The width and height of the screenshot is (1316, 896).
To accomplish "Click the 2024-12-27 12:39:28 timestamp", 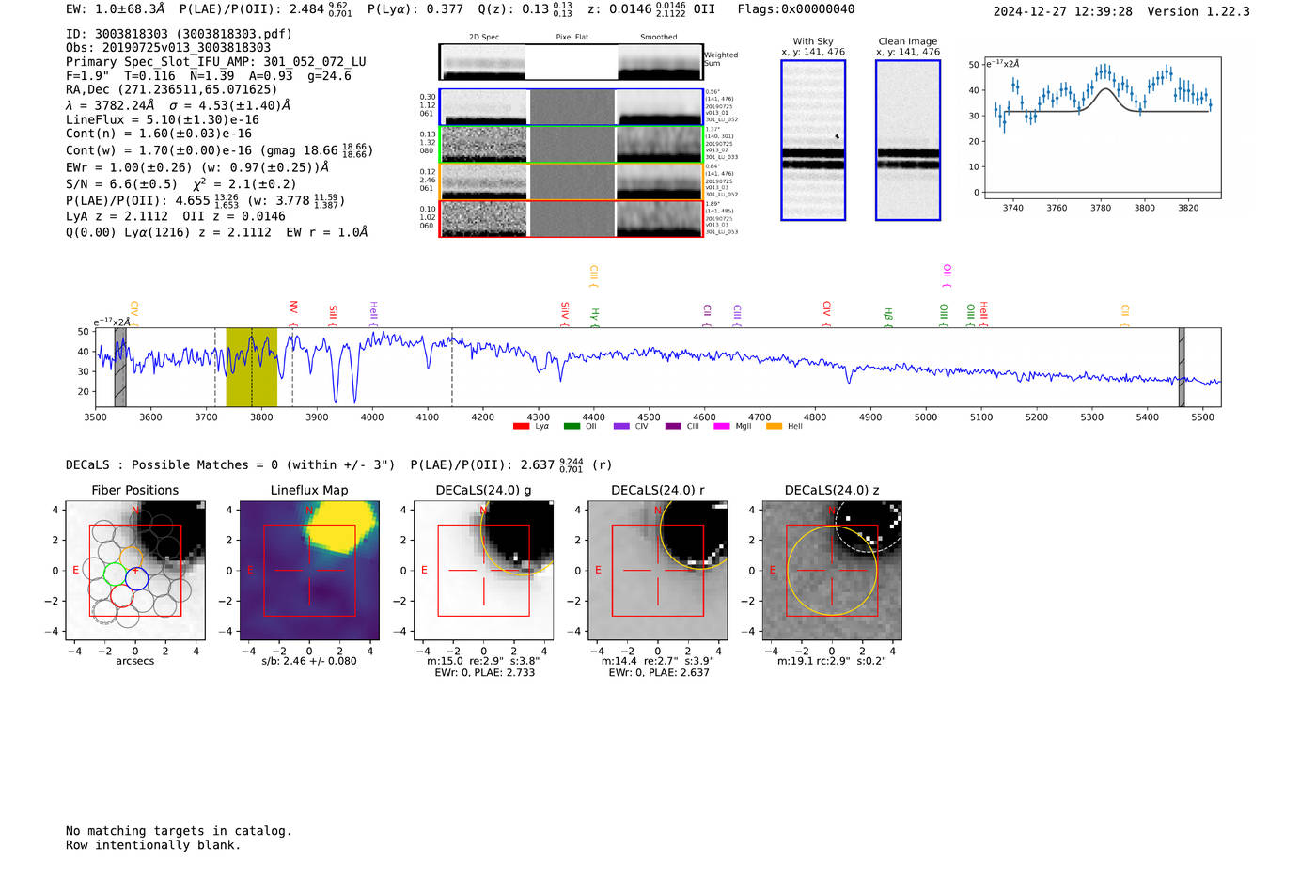I will (x=1063, y=11).
